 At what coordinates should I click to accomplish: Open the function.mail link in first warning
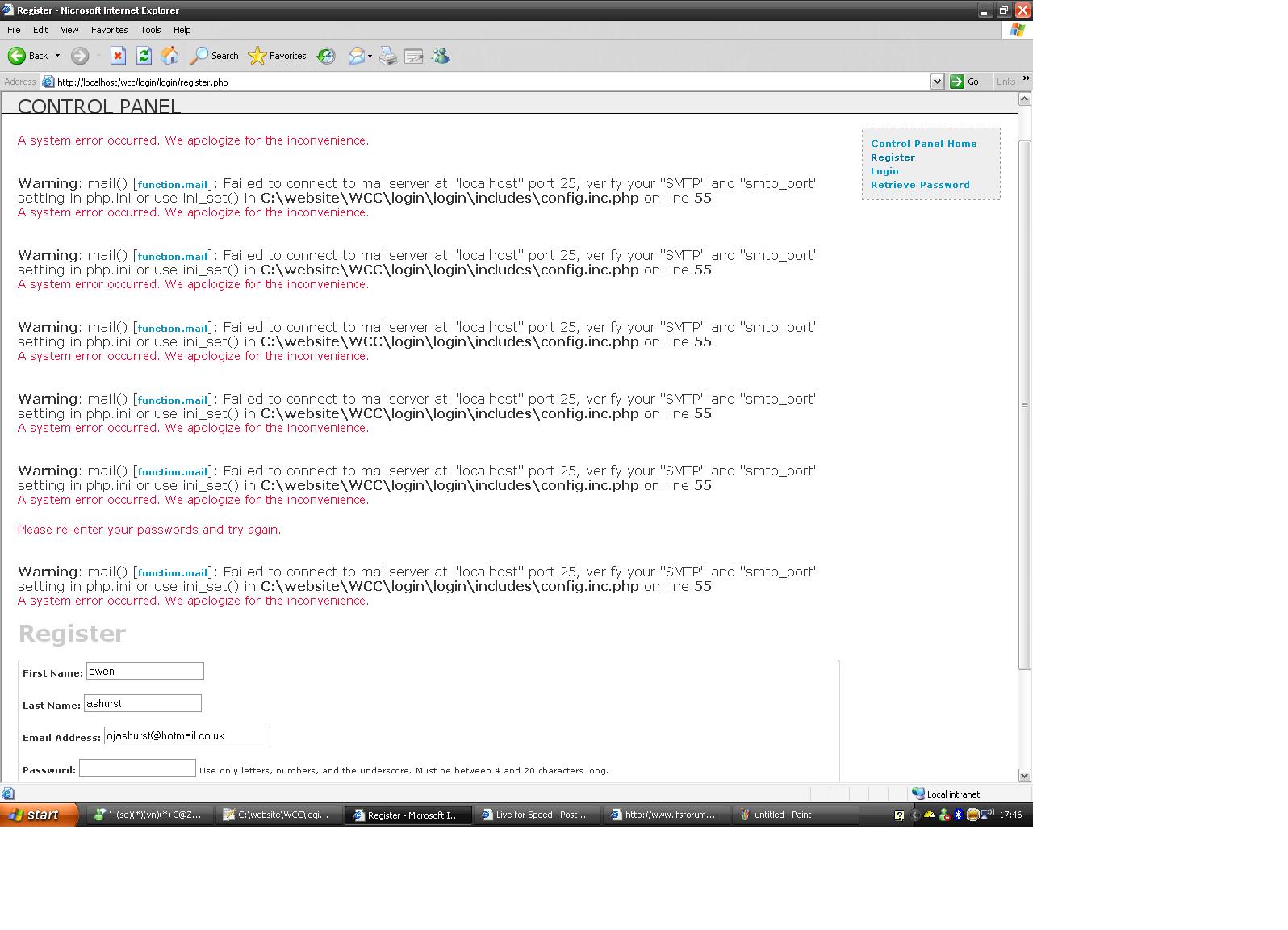(x=173, y=185)
